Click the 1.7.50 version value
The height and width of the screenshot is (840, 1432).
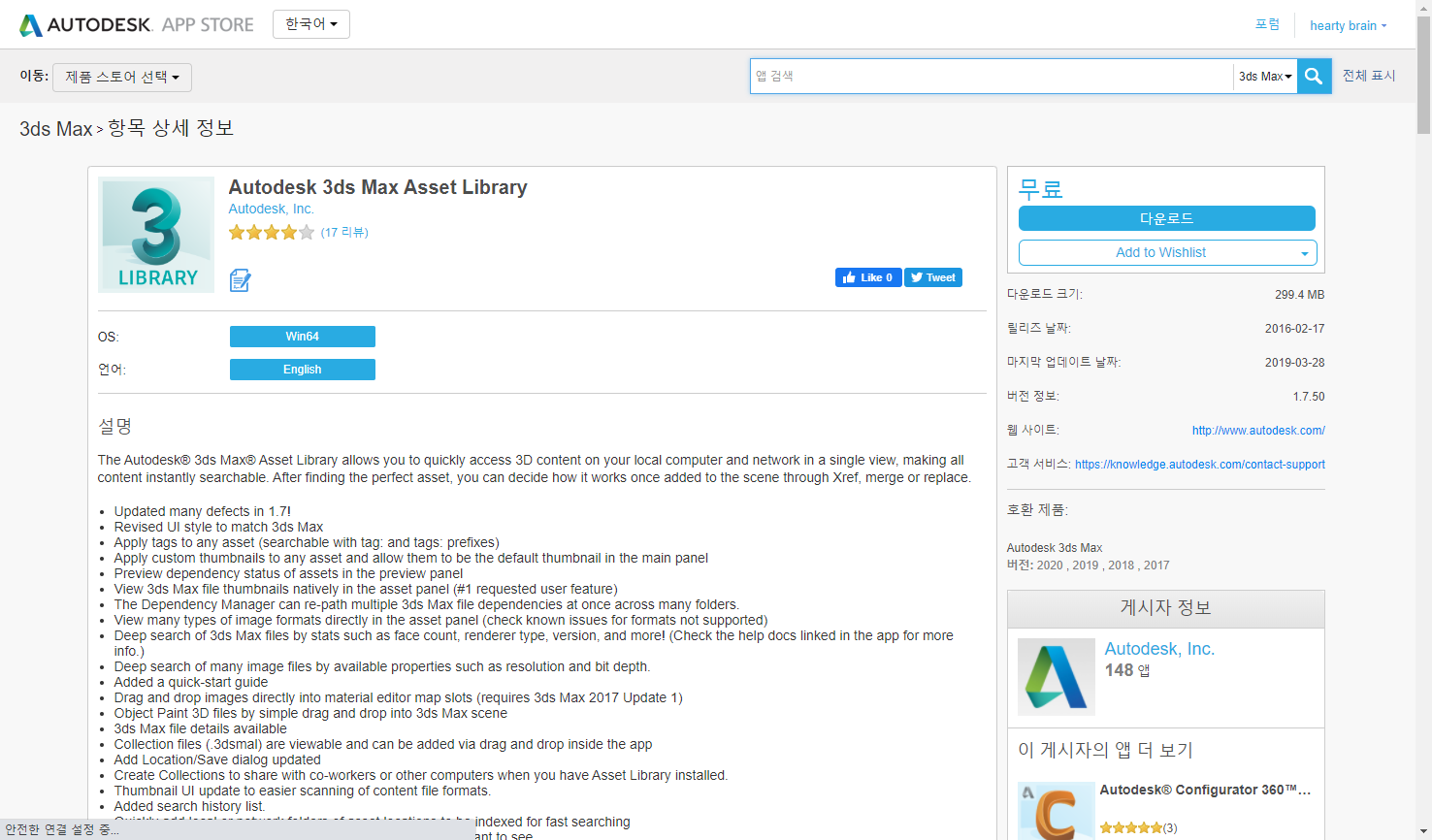1309,397
